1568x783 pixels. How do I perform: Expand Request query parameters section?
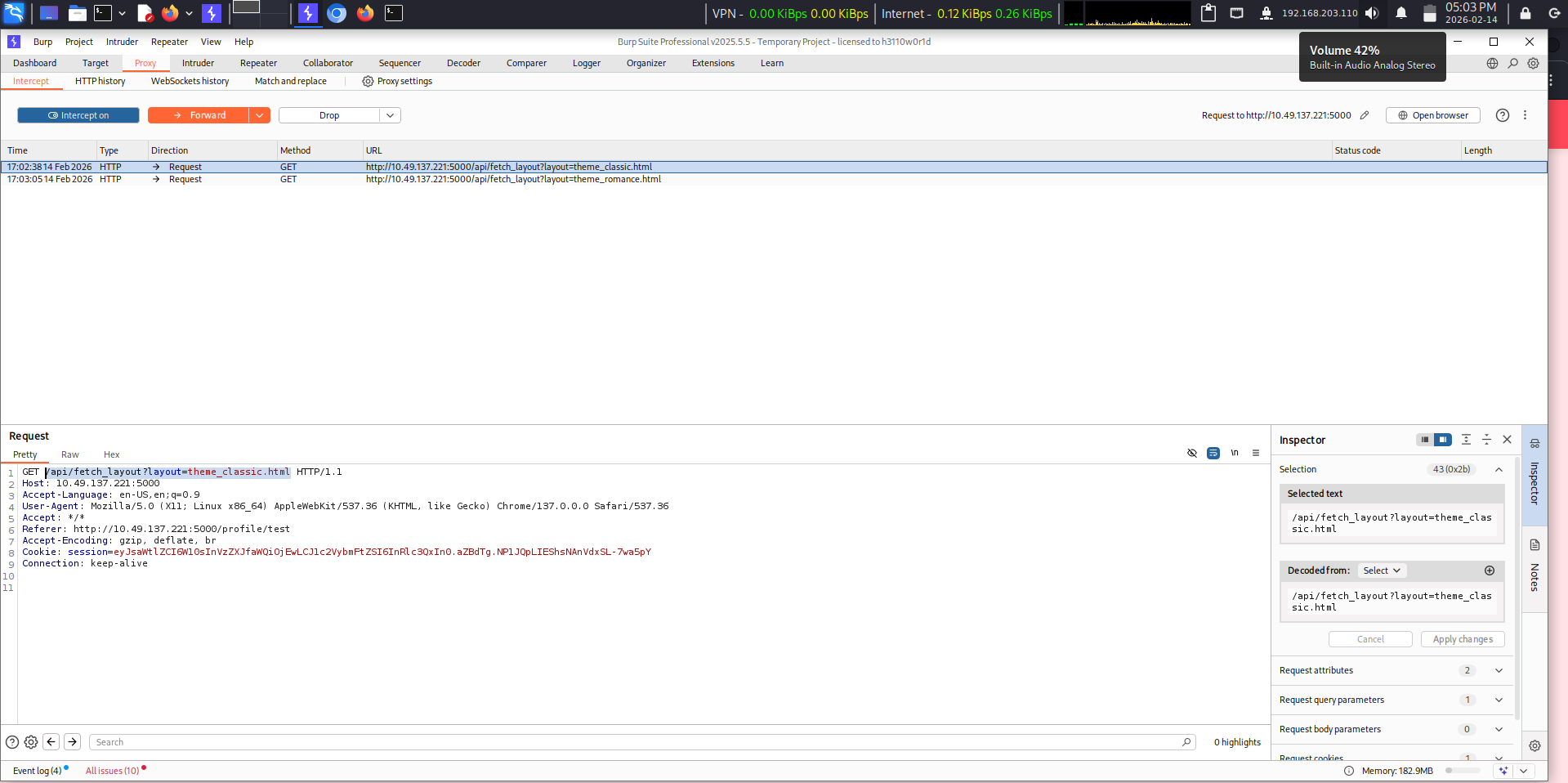pyautogui.click(x=1499, y=700)
